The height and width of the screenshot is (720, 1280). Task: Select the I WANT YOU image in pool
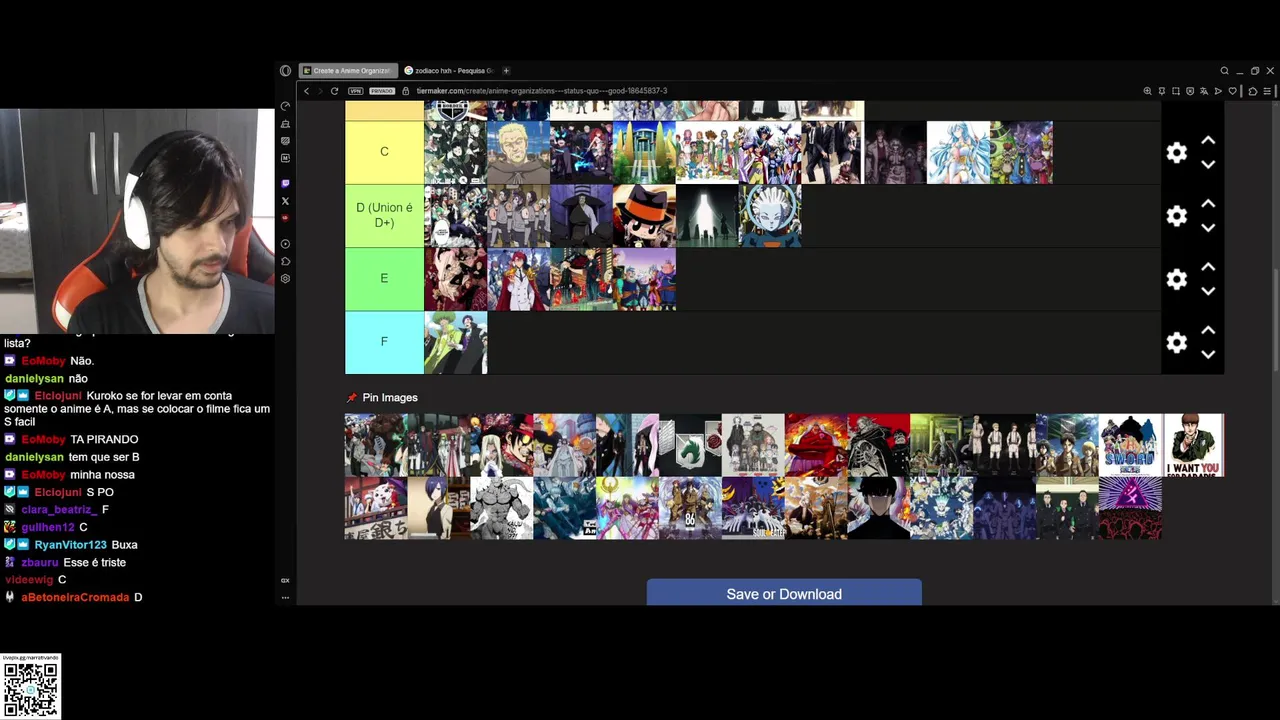pyautogui.click(x=1193, y=445)
